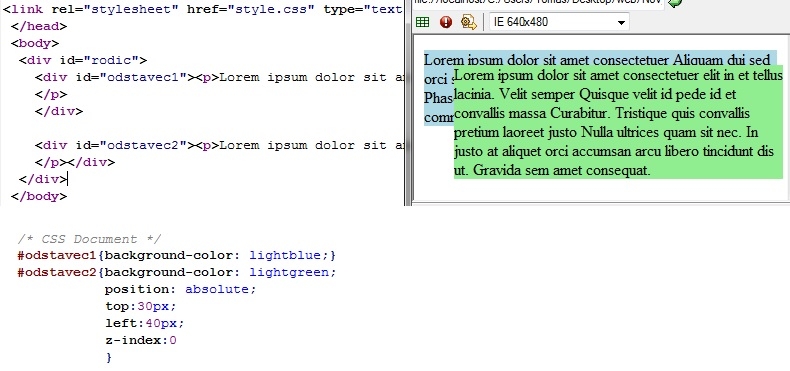Click the light blue paragraph in preview
790x371 pixels.
click(x=438, y=88)
